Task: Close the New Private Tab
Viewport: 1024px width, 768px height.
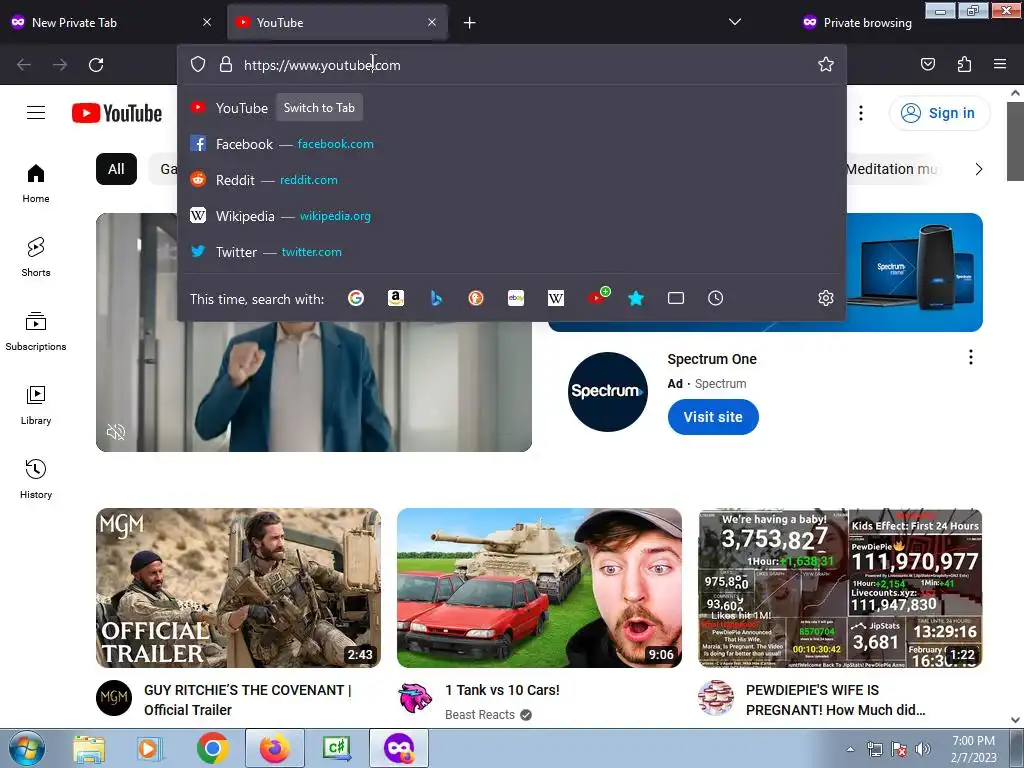Action: coord(207,22)
